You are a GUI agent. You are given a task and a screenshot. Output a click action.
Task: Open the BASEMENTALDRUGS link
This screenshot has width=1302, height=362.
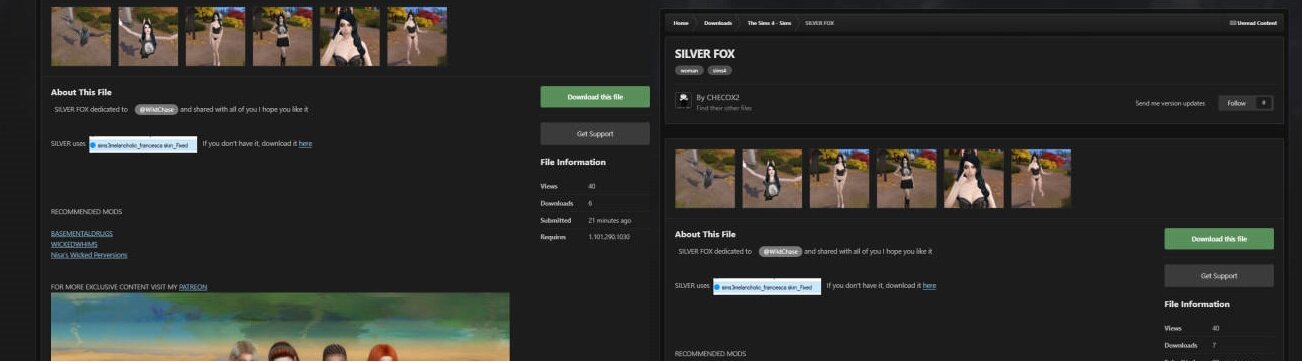click(81, 233)
